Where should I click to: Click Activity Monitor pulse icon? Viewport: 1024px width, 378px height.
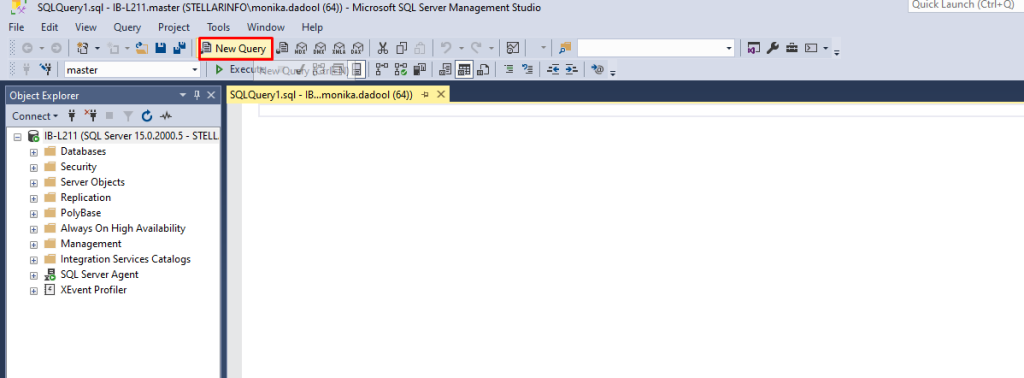(166, 116)
